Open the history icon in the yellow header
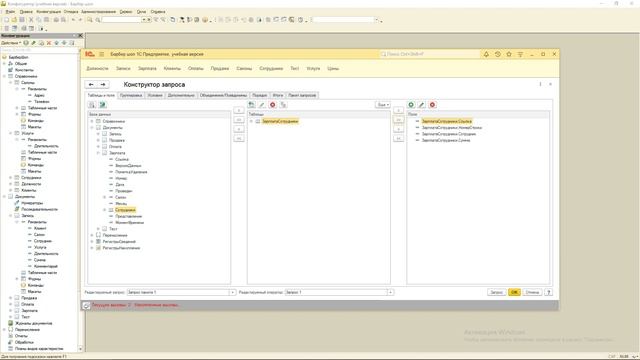This screenshot has width=640, height=360. pyautogui.click(x=498, y=54)
